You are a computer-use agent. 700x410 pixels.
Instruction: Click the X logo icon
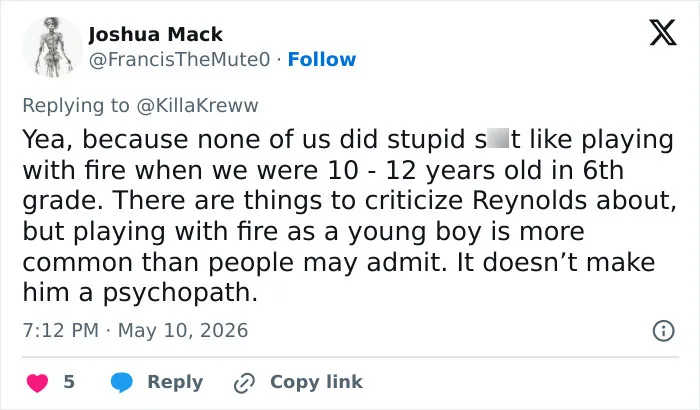coord(663,32)
